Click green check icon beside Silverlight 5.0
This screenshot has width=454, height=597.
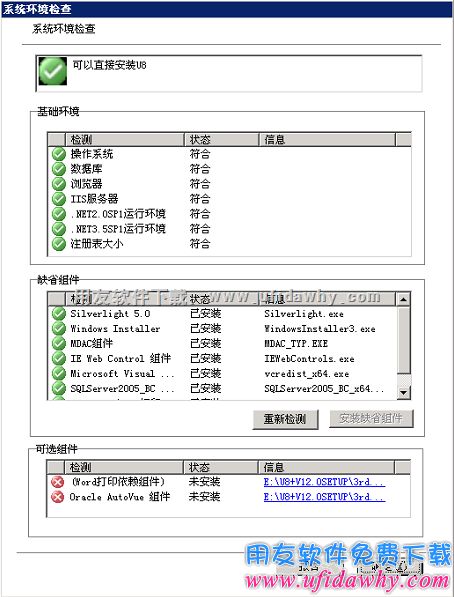click(59, 314)
